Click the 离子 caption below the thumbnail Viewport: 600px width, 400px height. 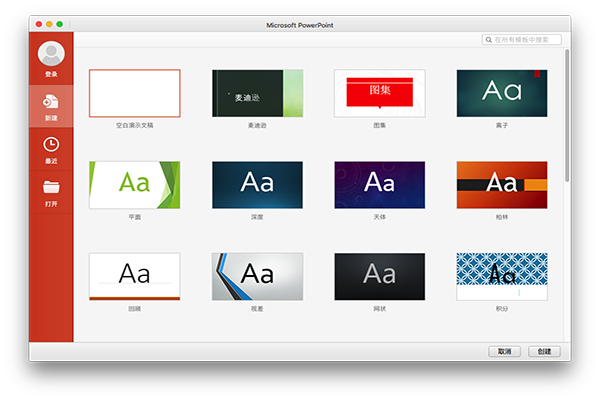click(502, 125)
